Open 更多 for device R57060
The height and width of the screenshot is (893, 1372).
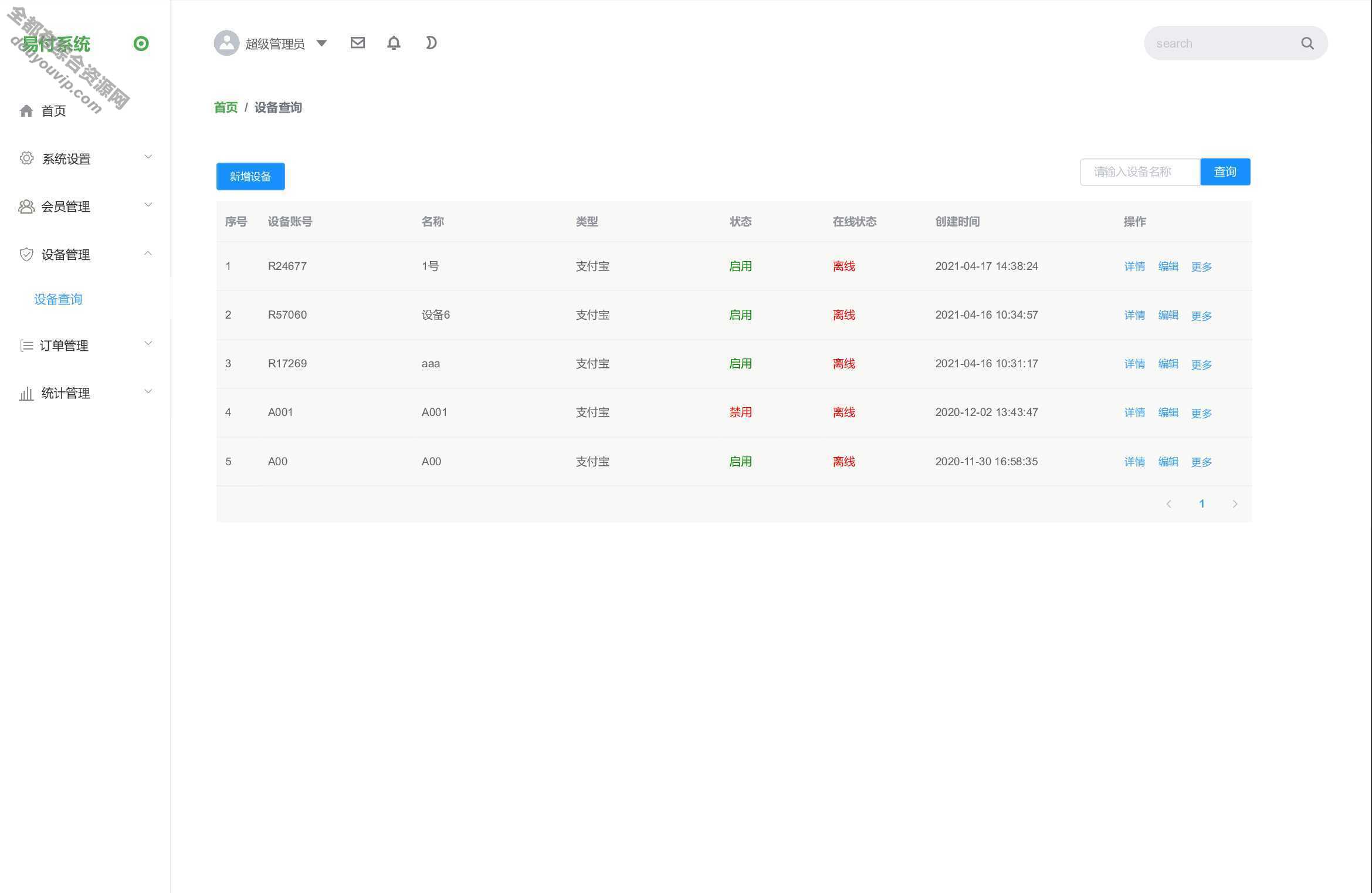(x=1201, y=316)
